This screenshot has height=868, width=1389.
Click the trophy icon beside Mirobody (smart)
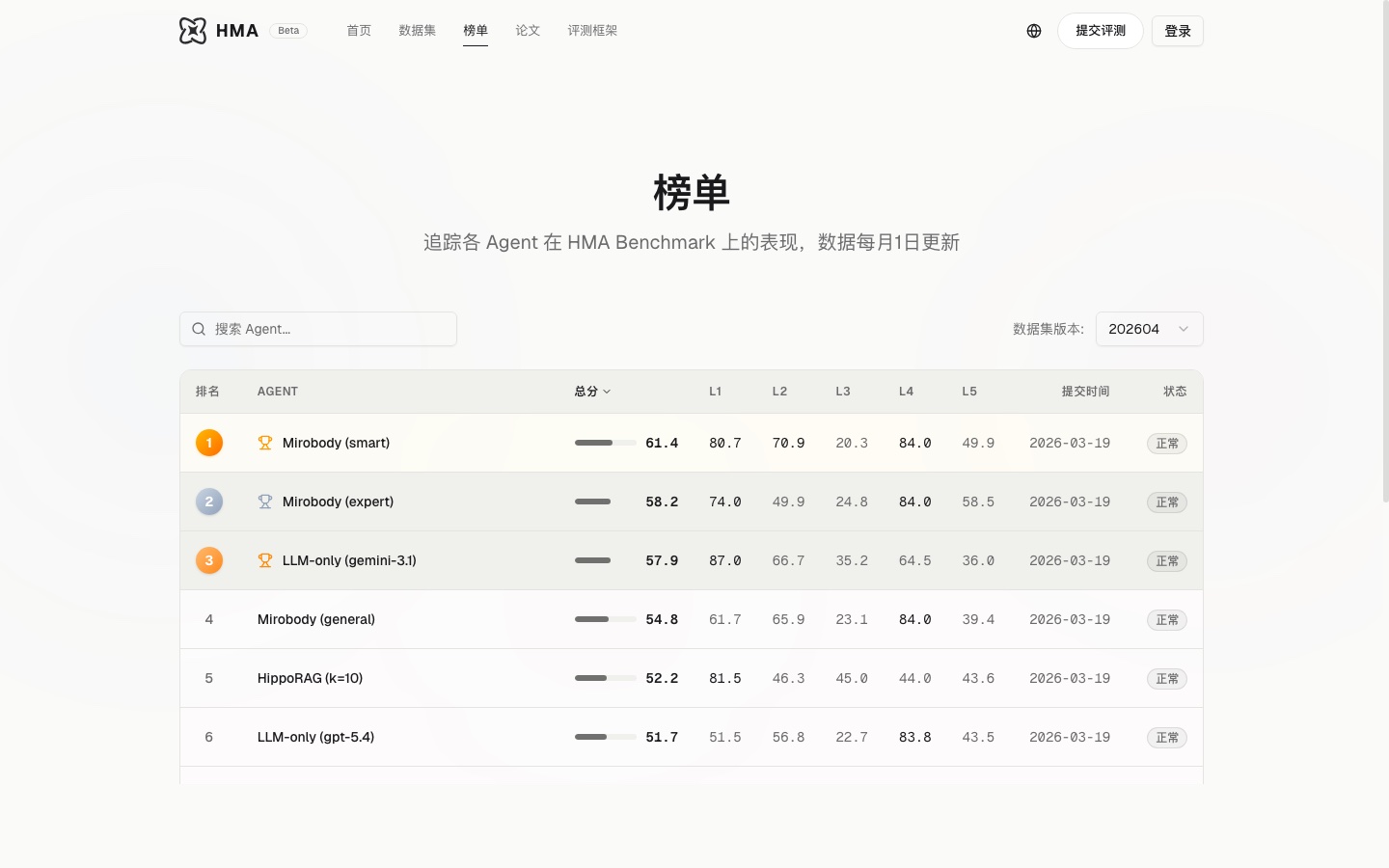(265, 443)
